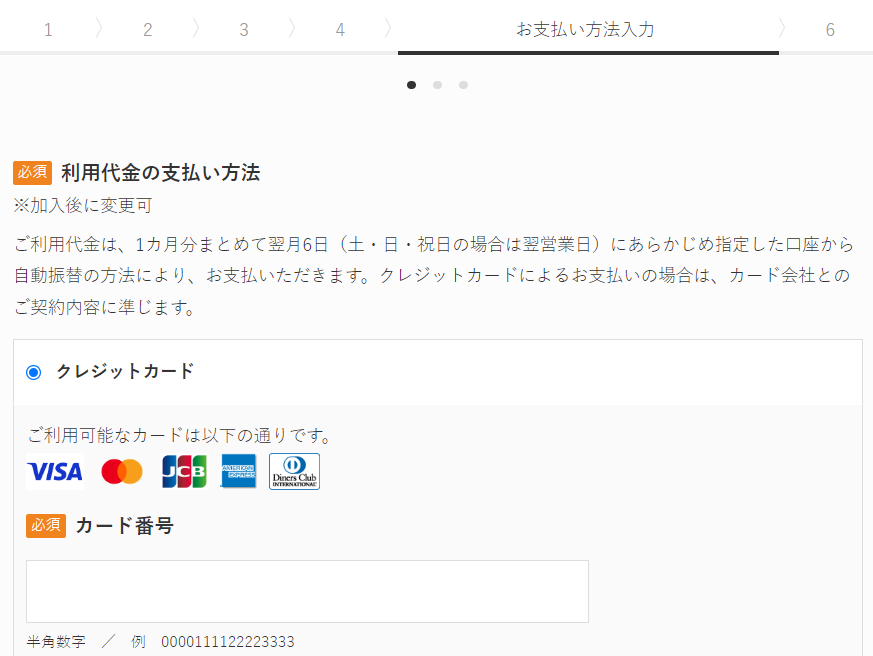Click the 半角数字 hint text
The image size is (873, 656).
click(x=56, y=642)
